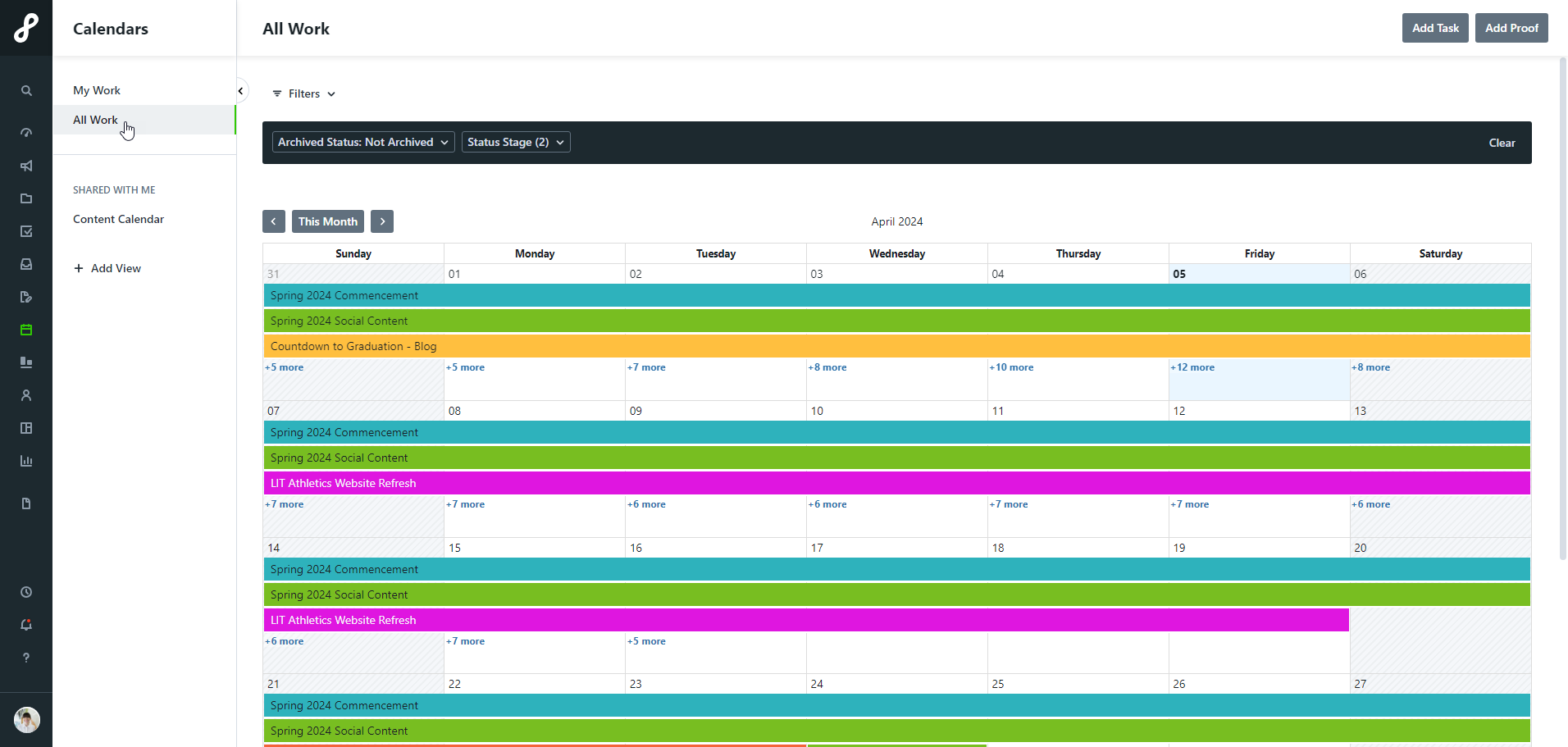Screen dimensions: 1568x747
Task: Select the green calendar icon
Action: coord(26,330)
